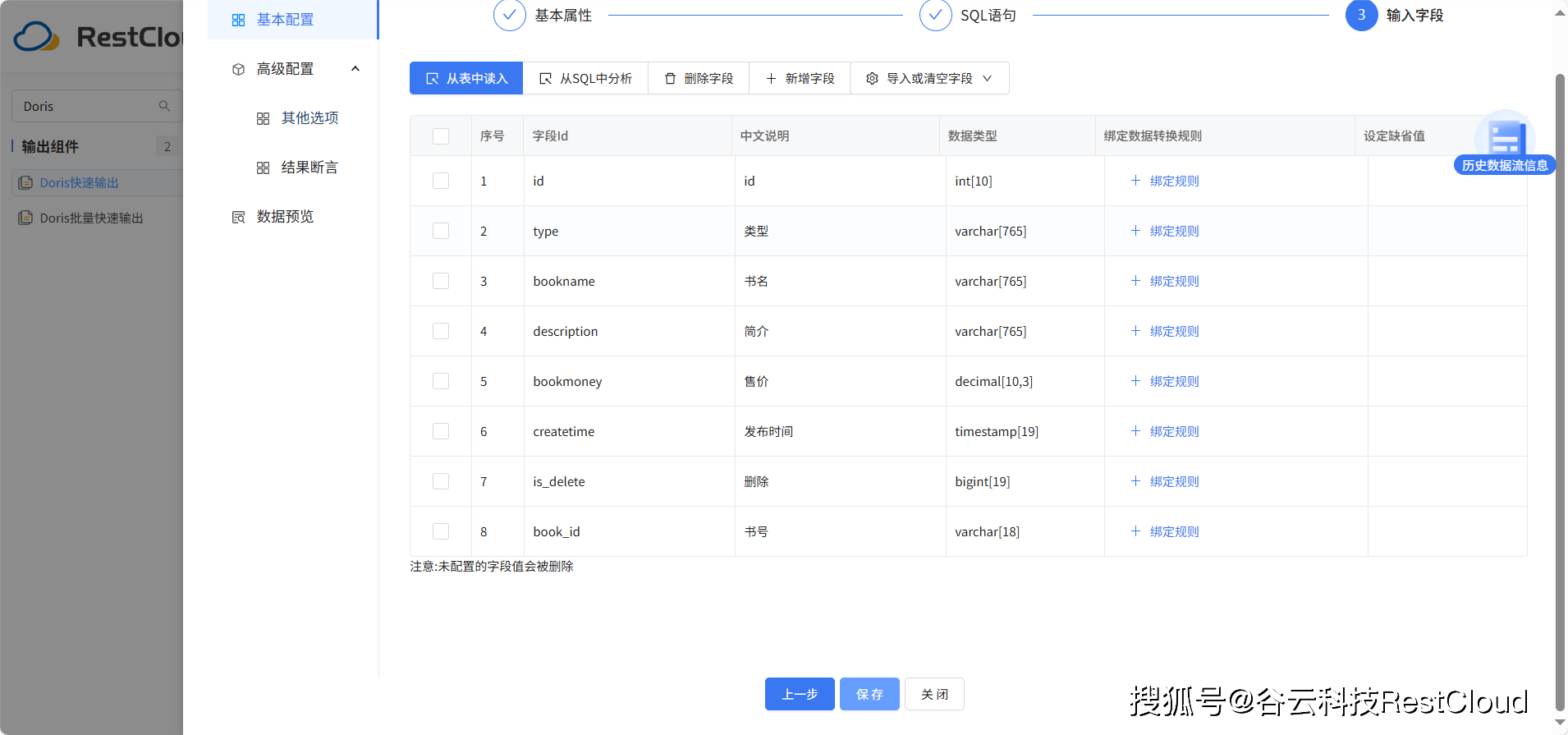Click the 保存 button
Image resolution: width=1568 pixels, height=735 pixels.
click(x=869, y=694)
